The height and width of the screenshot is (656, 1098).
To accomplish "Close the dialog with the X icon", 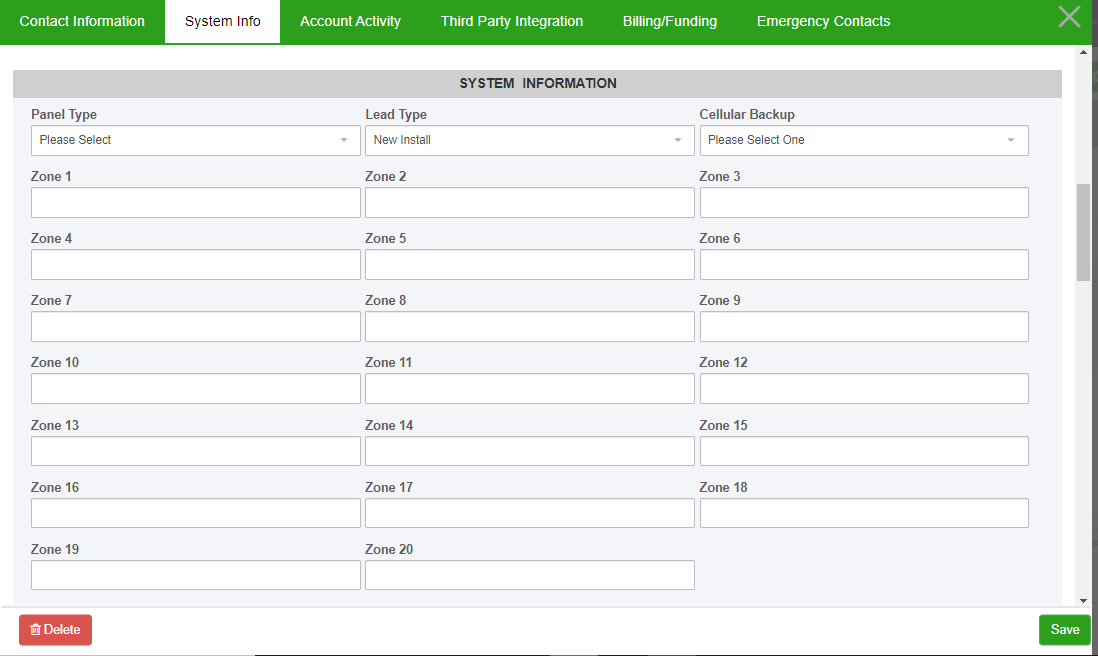I will [x=1069, y=17].
